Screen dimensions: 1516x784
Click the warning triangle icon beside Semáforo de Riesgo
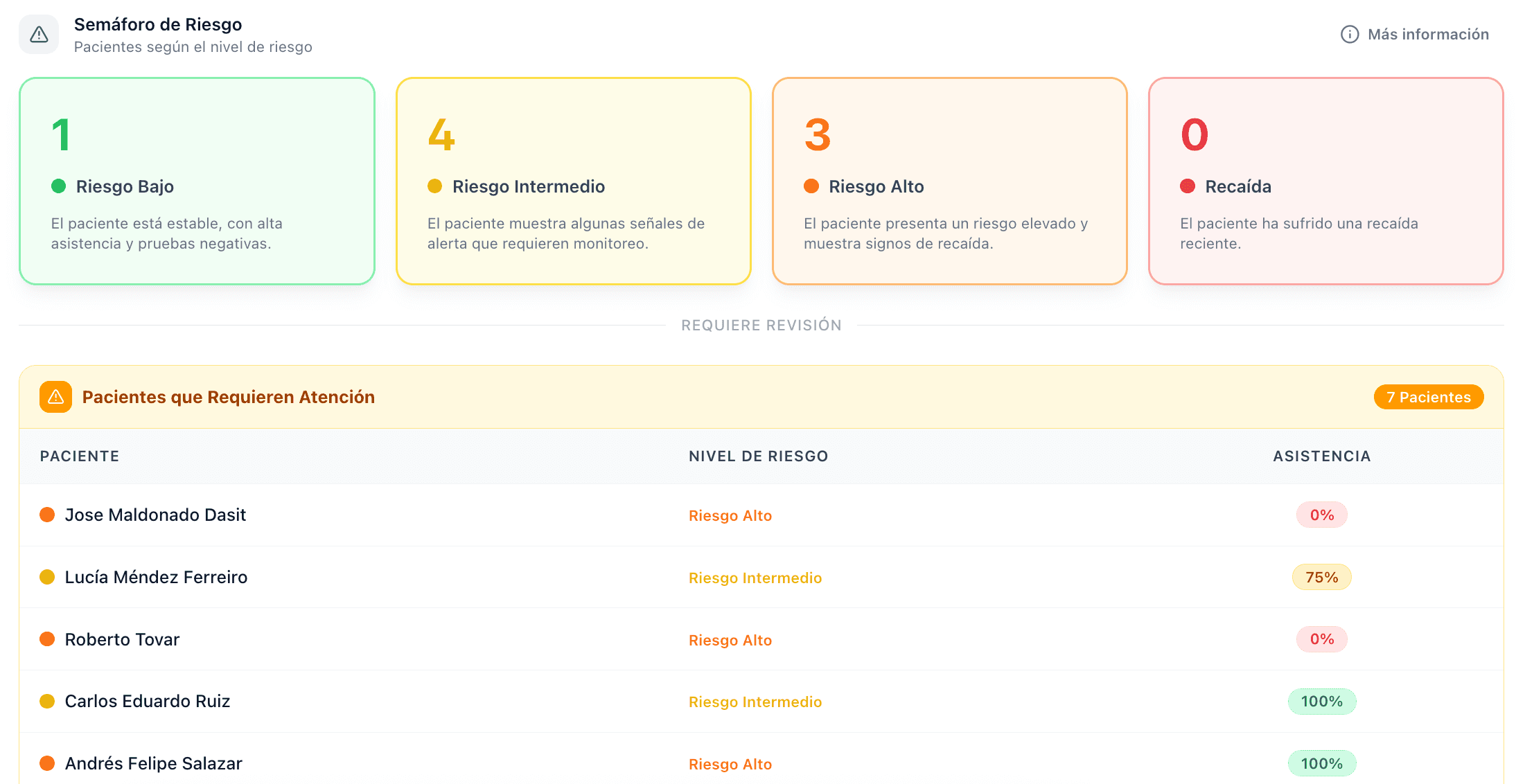38,33
